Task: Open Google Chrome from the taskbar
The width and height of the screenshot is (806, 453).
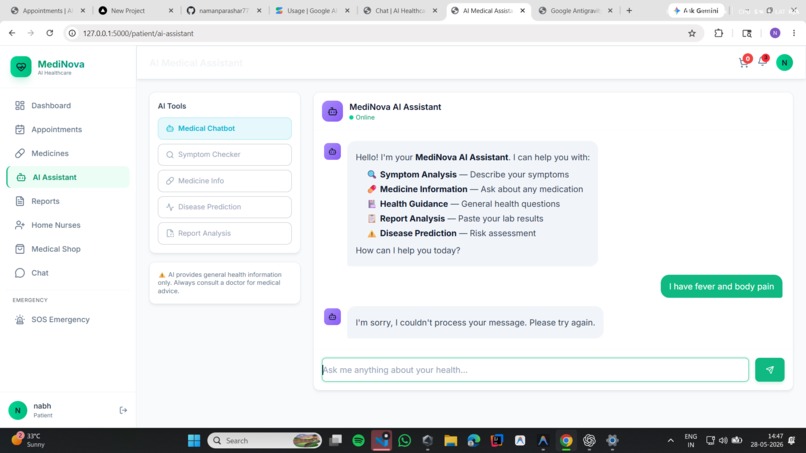Action: click(x=566, y=441)
